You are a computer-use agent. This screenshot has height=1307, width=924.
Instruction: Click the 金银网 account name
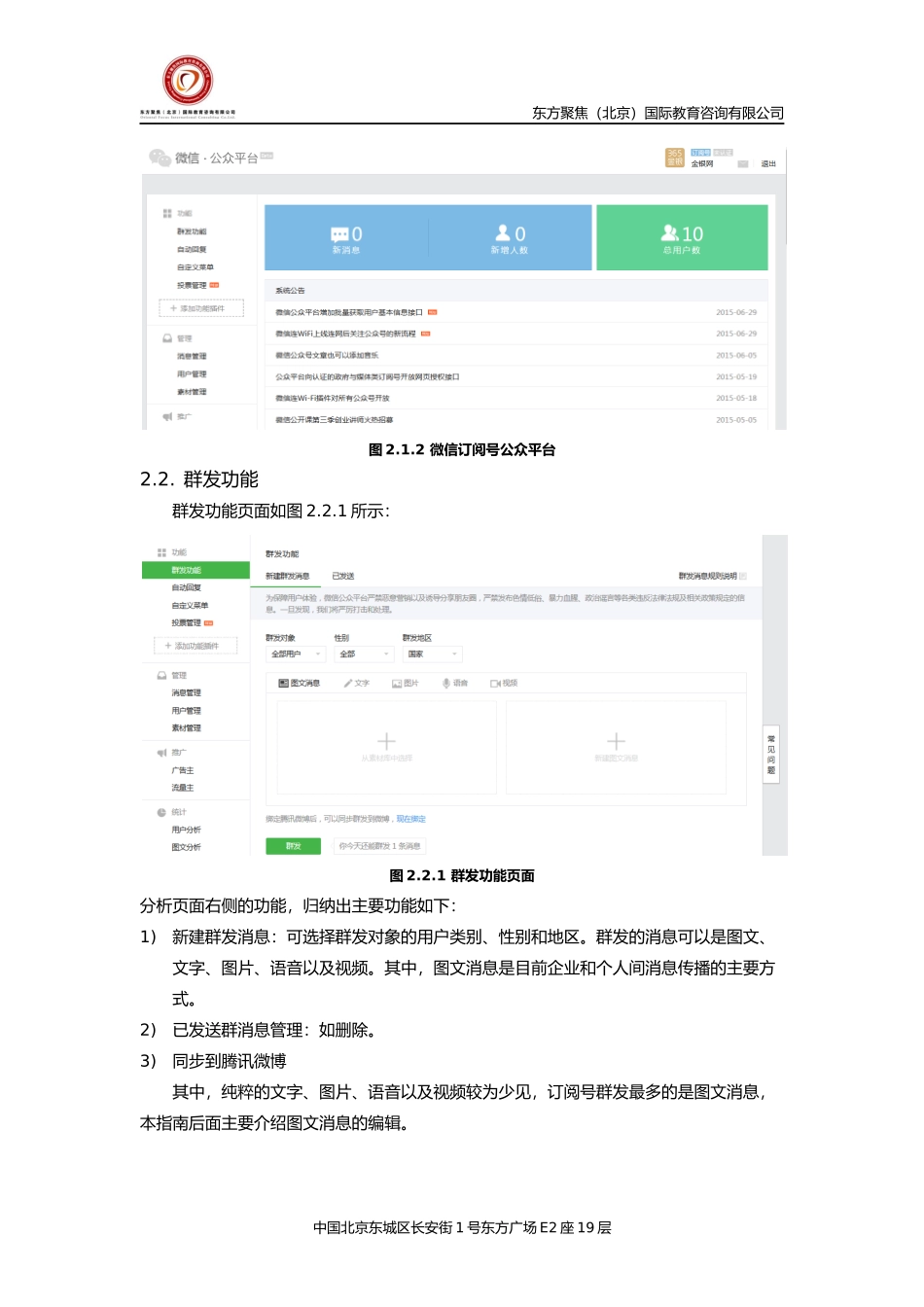pyautogui.click(x=702, y=163)
